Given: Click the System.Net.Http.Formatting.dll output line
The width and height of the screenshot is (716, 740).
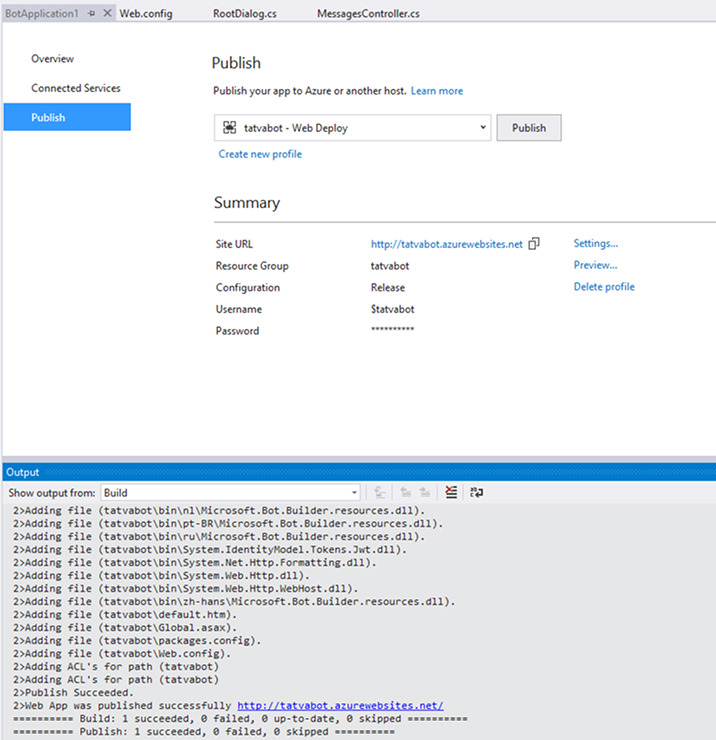Looking at the screenshot, I should click(194, 563).
